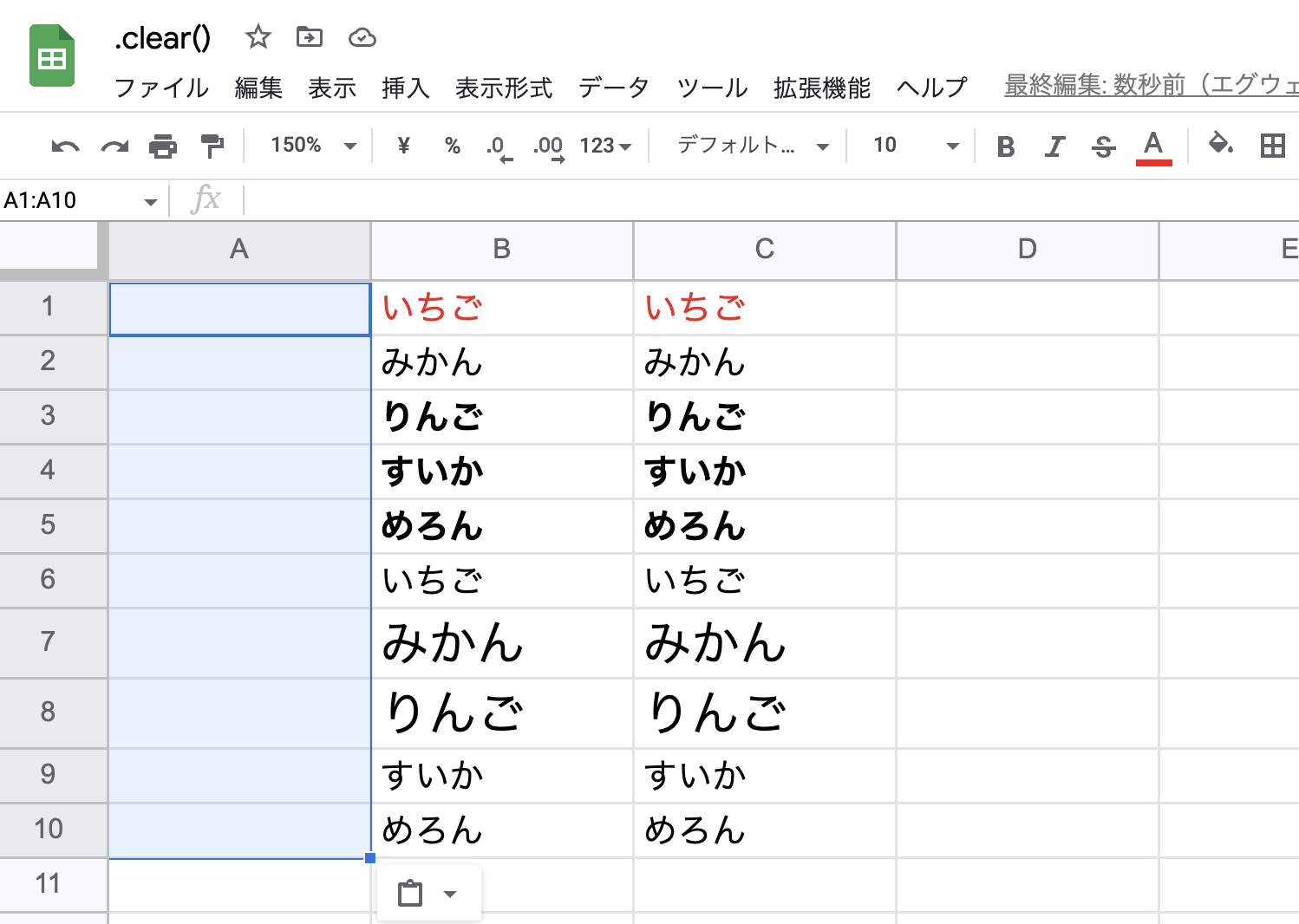The height and width of the screenshot is (924, 1299).
Task: Open the text color picker
Action: pyautogui.click(x=1153, y=146)
